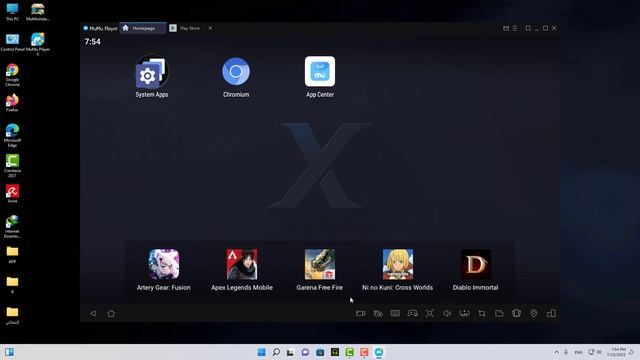
Task: Open Windows widgets button
Action: [x=9, y=352]
